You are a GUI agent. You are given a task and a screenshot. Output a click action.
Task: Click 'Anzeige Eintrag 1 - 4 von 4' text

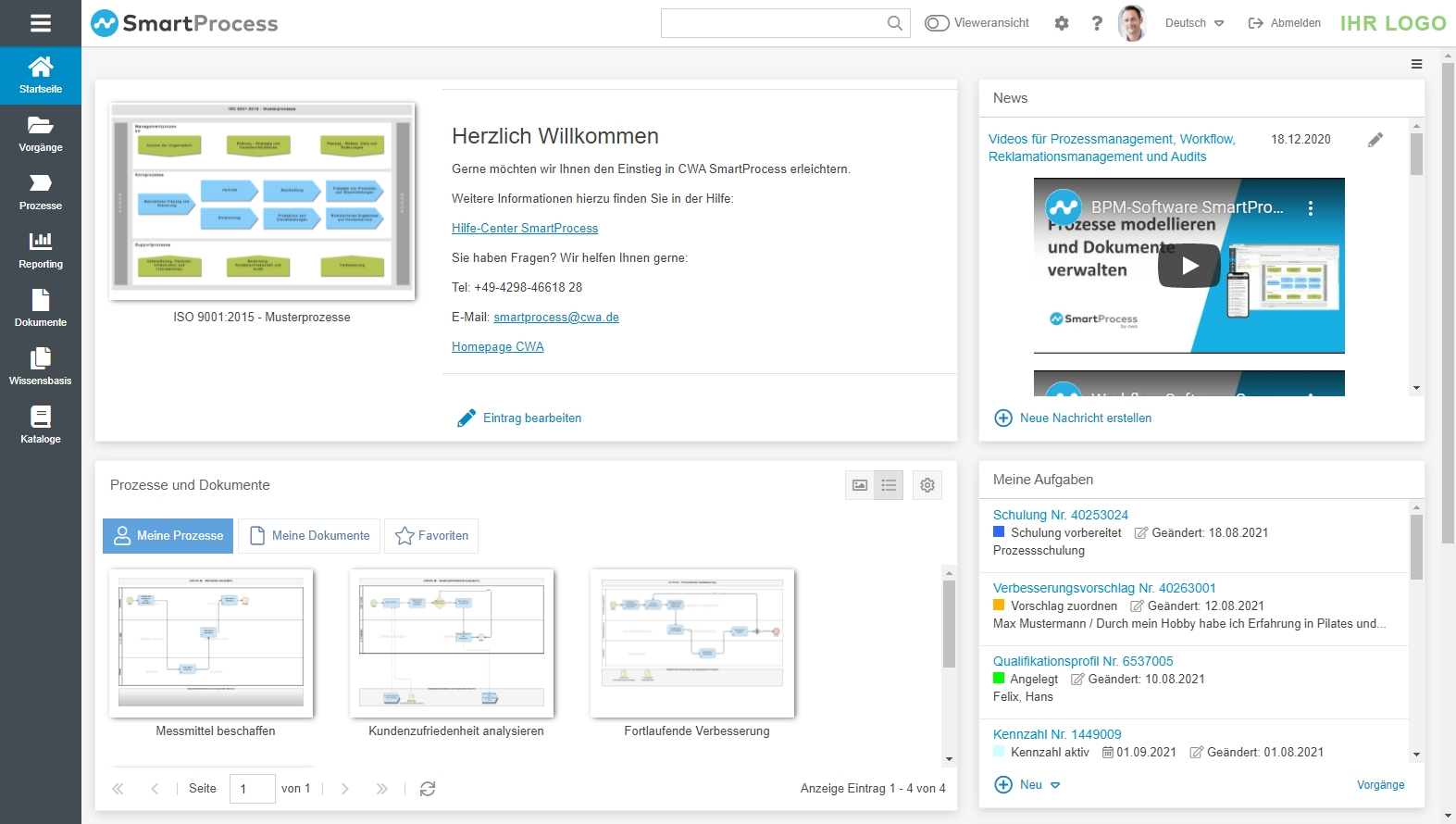873,789
